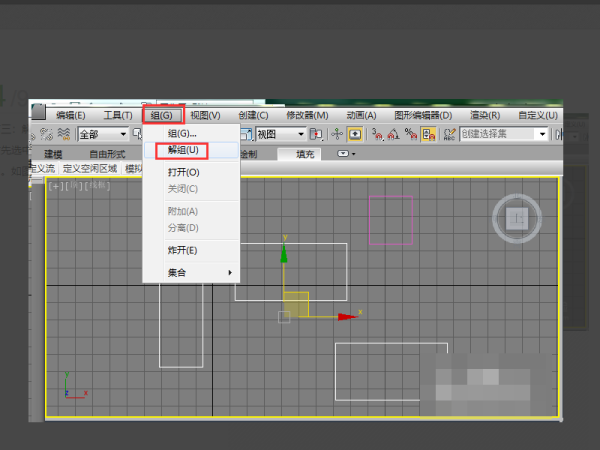Open the 编辑(E) menu

[71, 115]
